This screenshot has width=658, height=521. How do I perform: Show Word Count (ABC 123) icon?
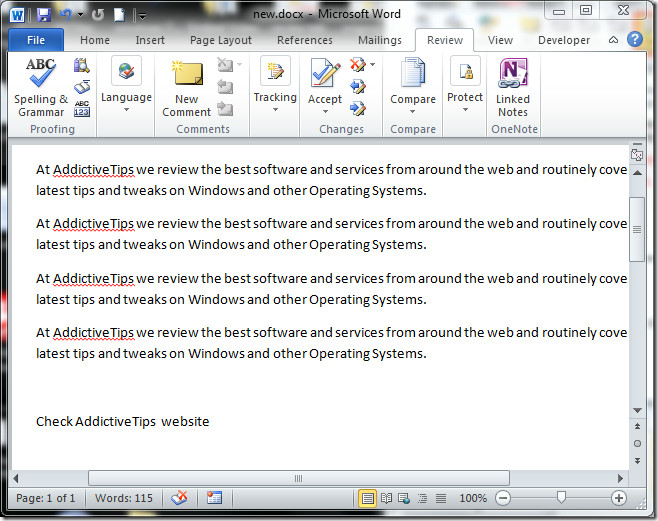(82, 109)
